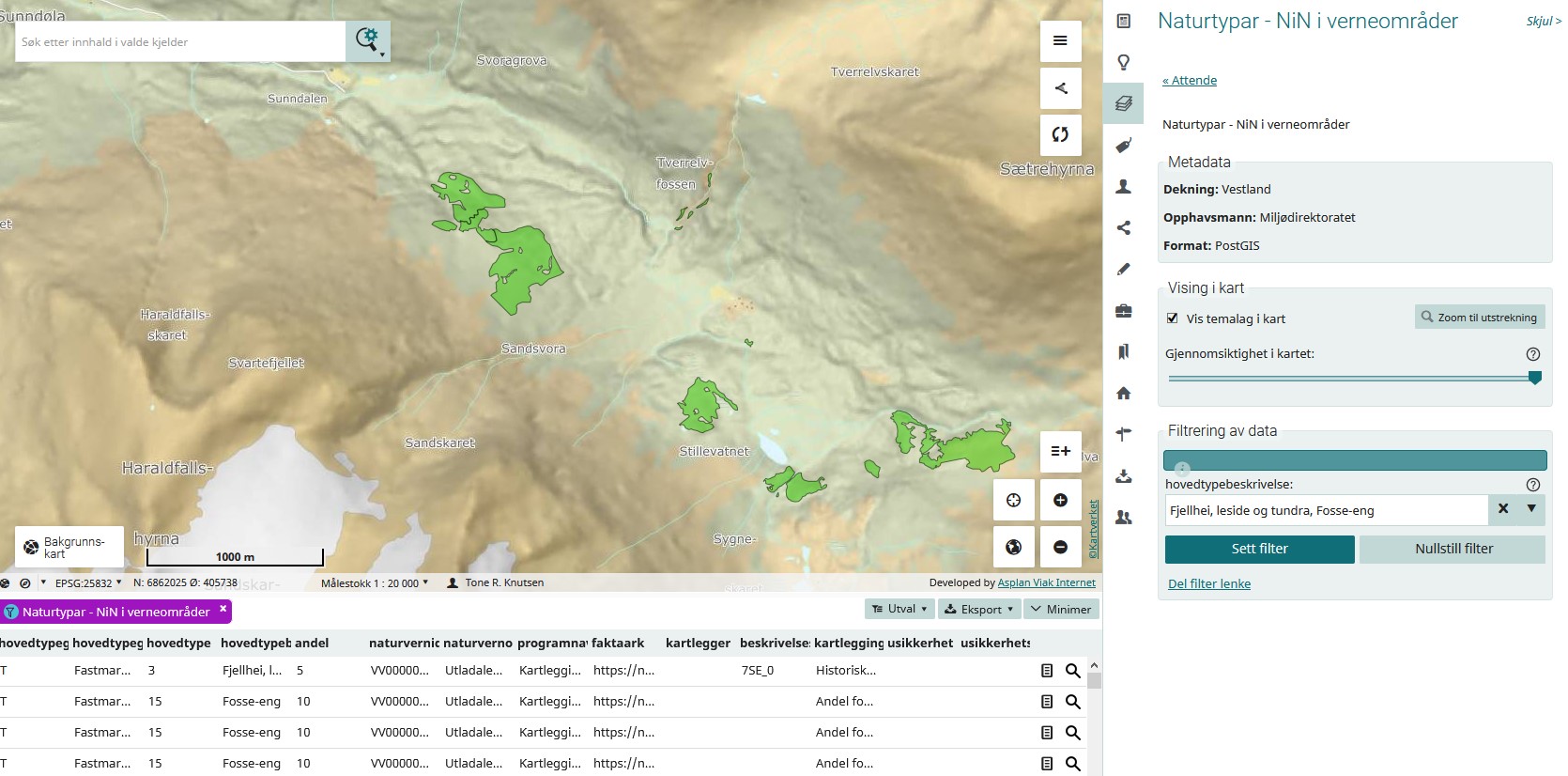Expand the hovedtypebeskrivelse filter dropdown
Screen dimensions: 1568x776
1531,509
